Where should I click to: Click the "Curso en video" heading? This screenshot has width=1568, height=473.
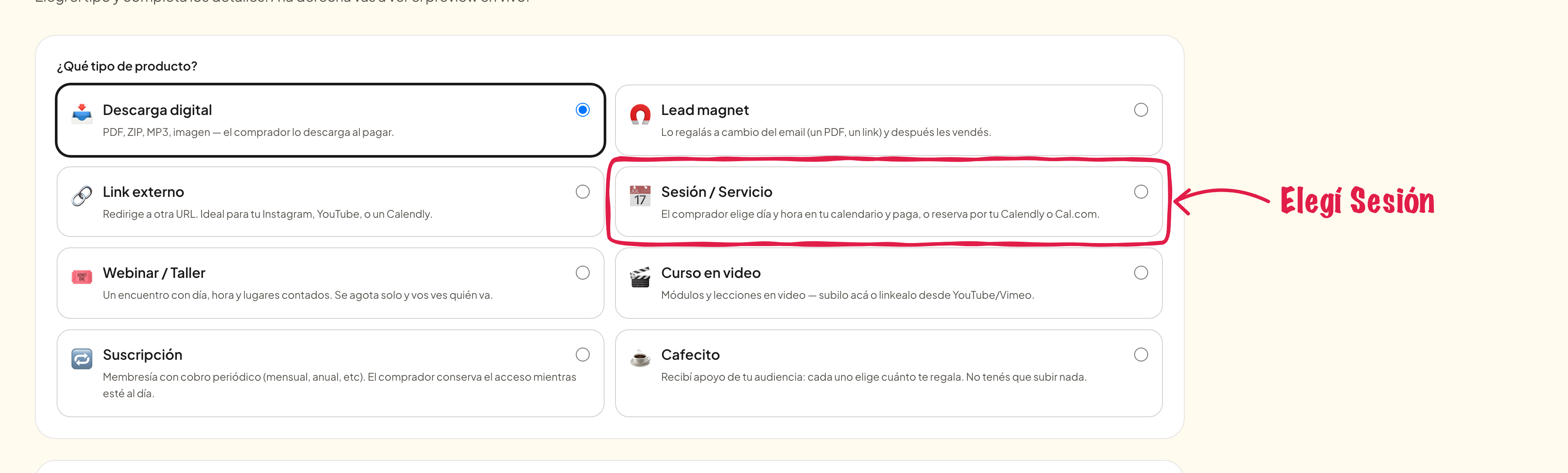[x=710, y=273]
